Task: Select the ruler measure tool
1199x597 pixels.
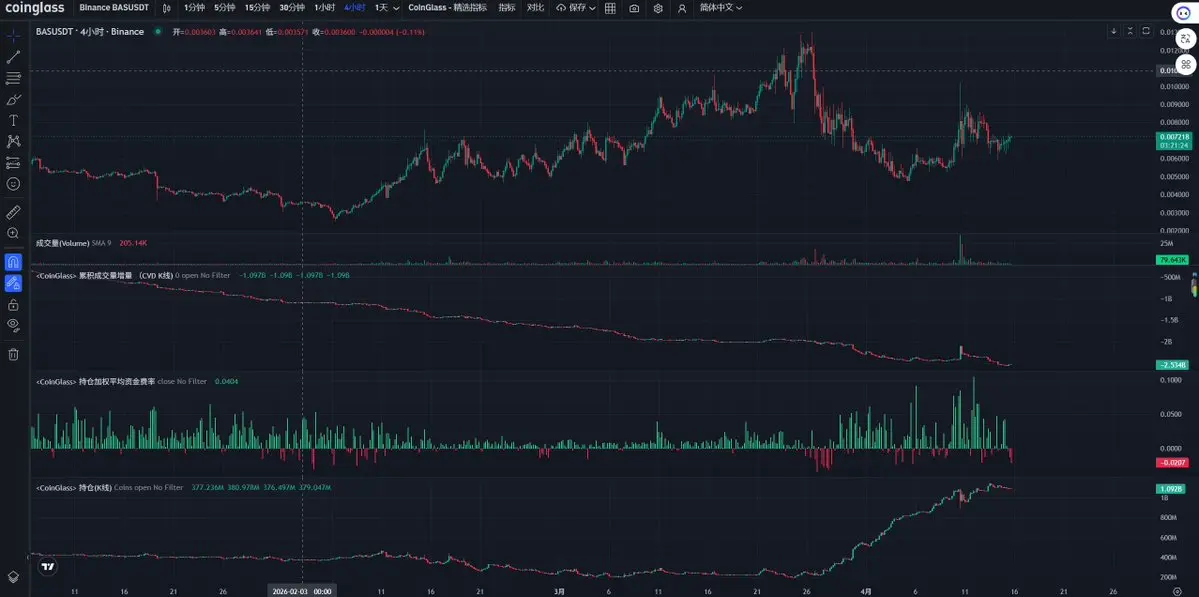Action: [13, 212]
